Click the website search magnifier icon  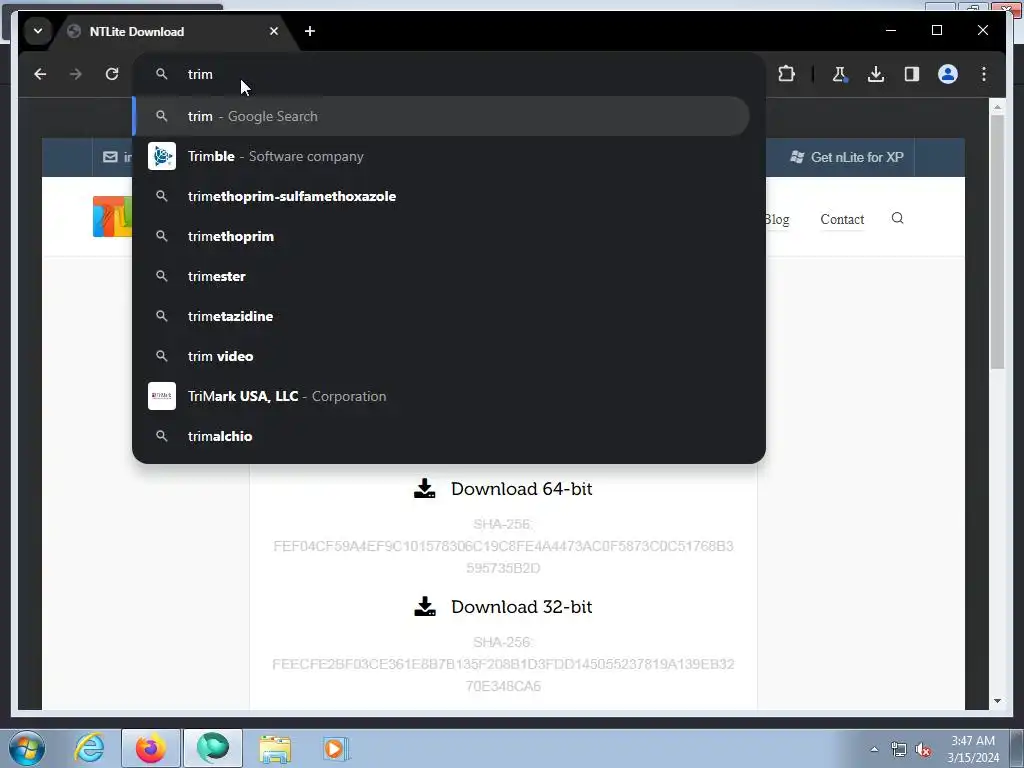pyautogui.click(x=897, y=218)
